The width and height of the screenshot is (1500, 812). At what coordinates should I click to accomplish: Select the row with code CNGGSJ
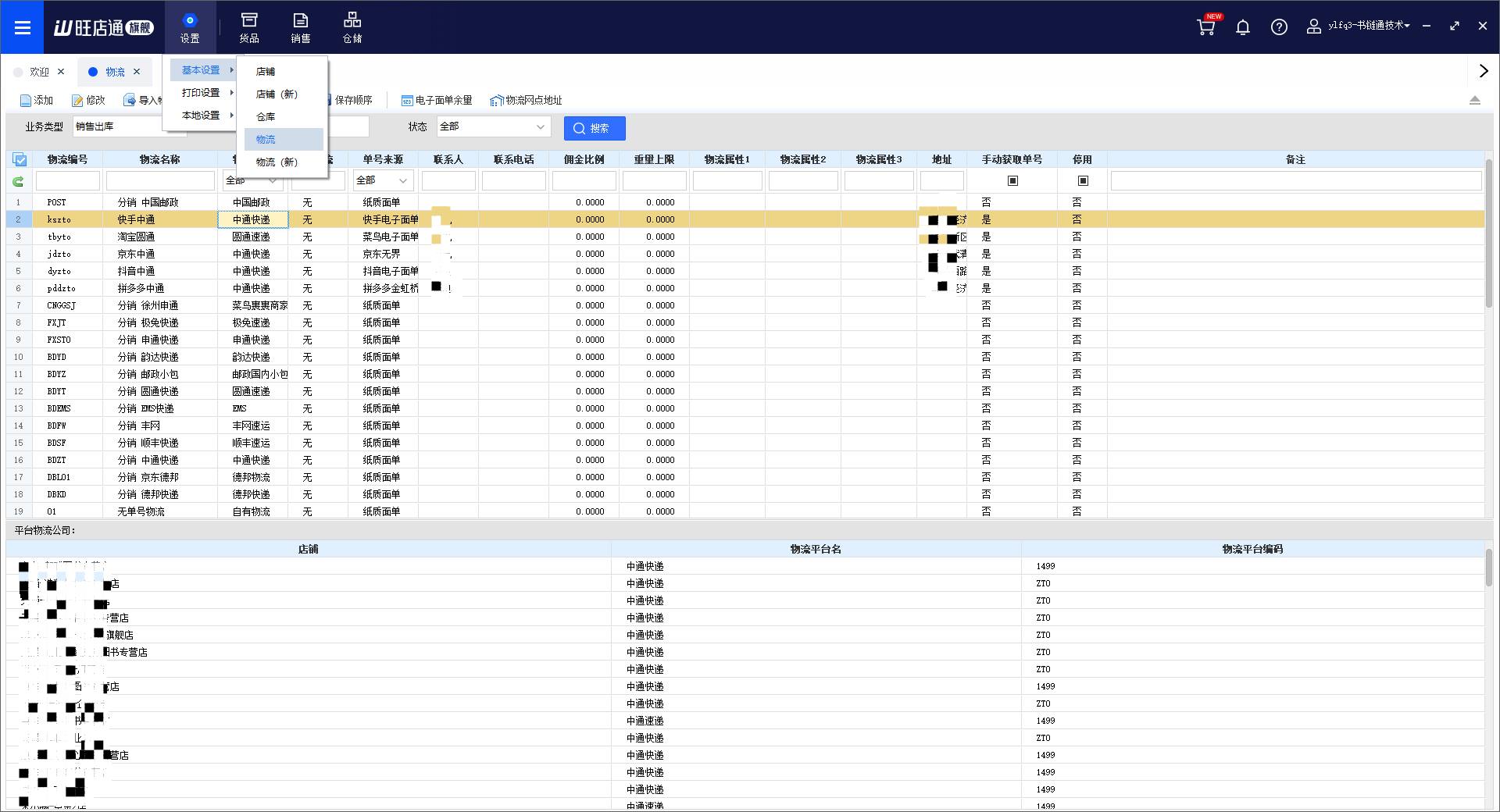(x=745, y=305)
